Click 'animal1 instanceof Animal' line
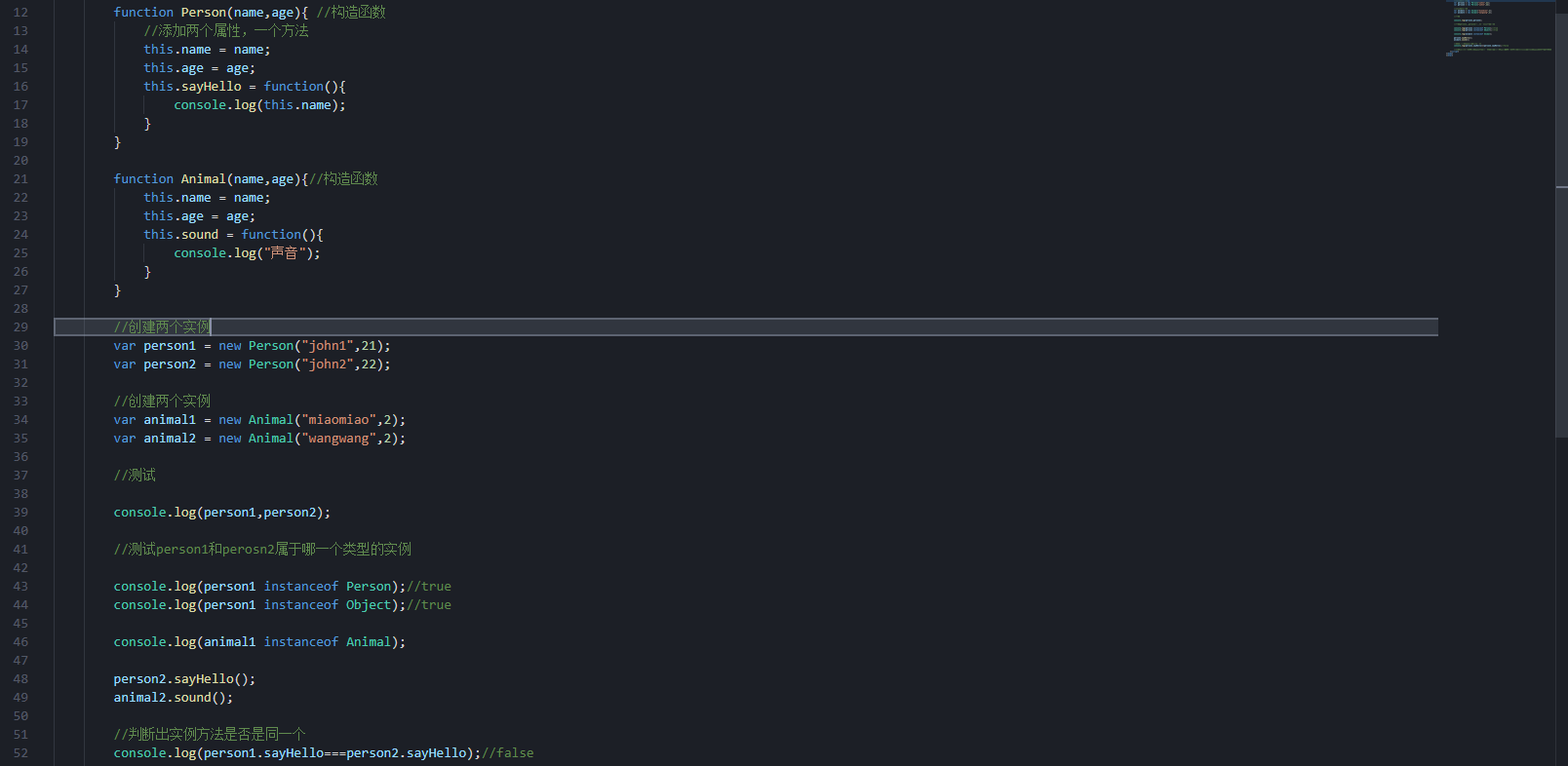The image size is (1568, 766). [259, 642]
